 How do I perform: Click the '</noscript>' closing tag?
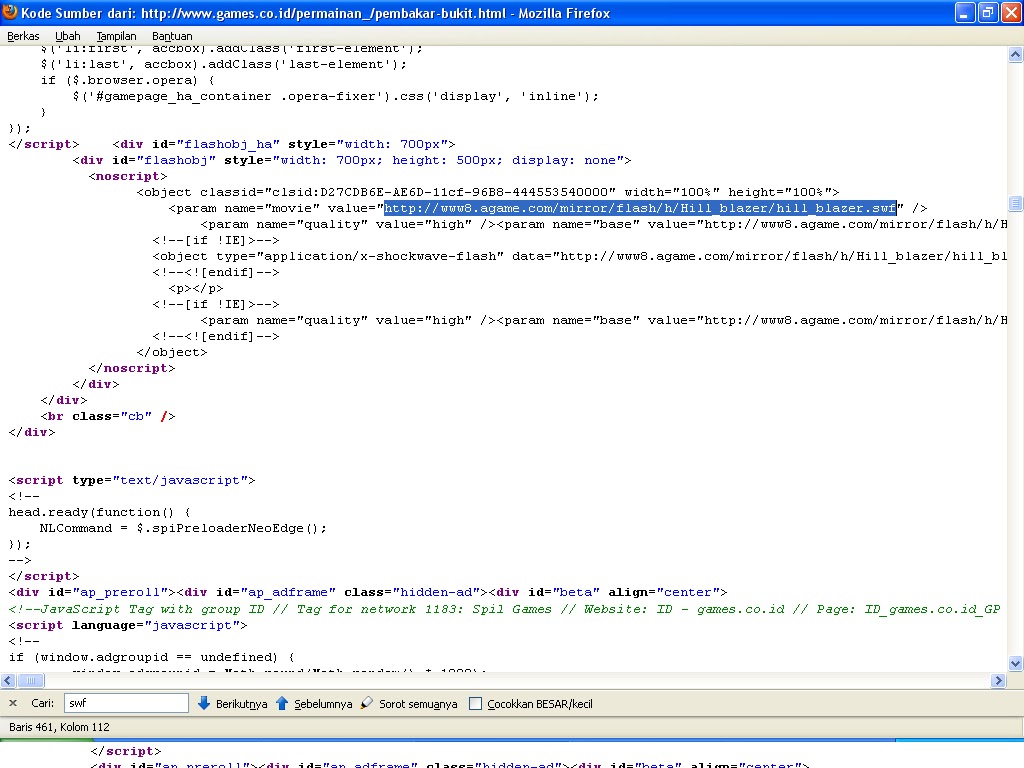coord(132,368)
